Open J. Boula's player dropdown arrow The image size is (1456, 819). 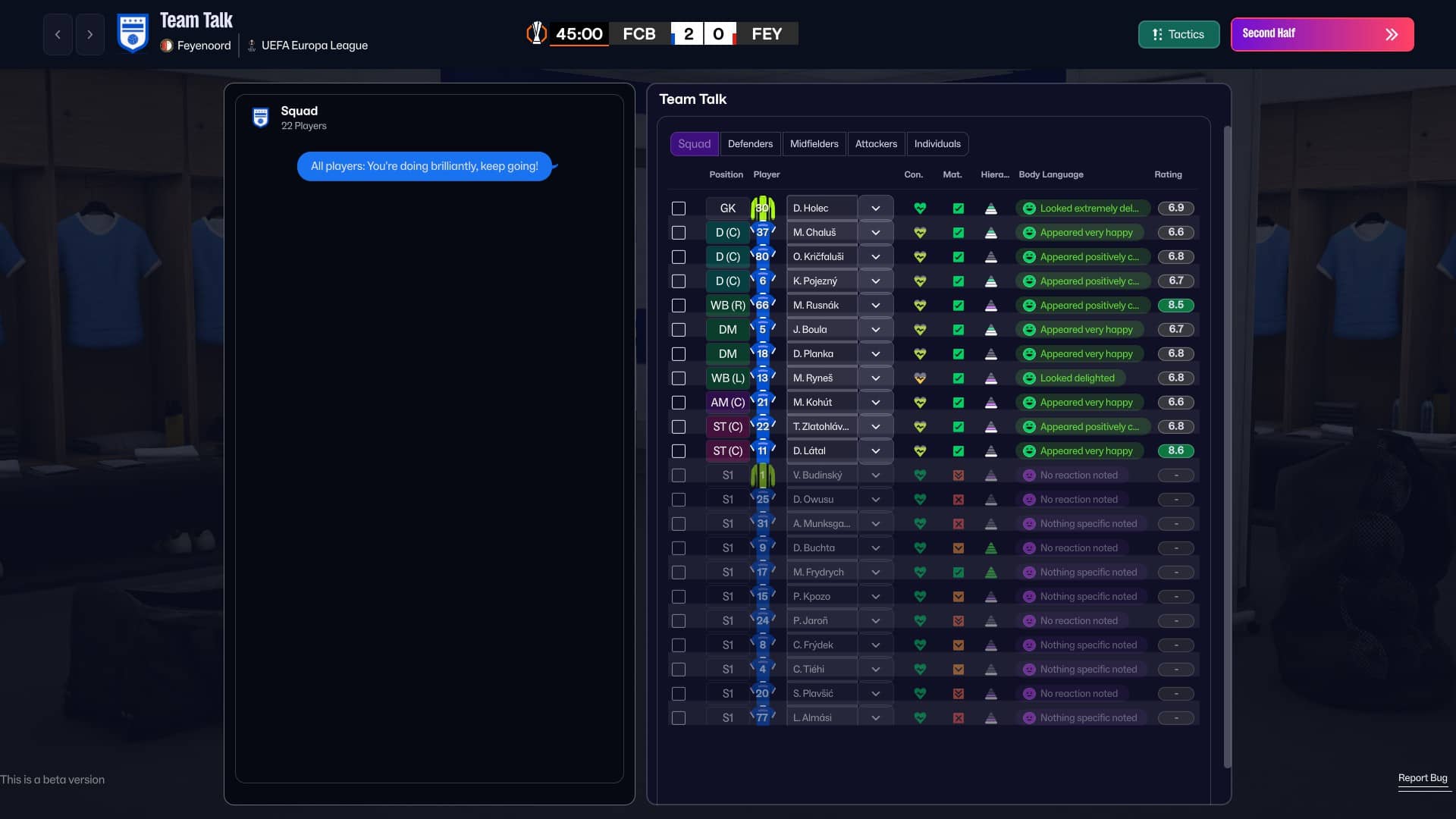pyautogui.click(x=876, y=329)
